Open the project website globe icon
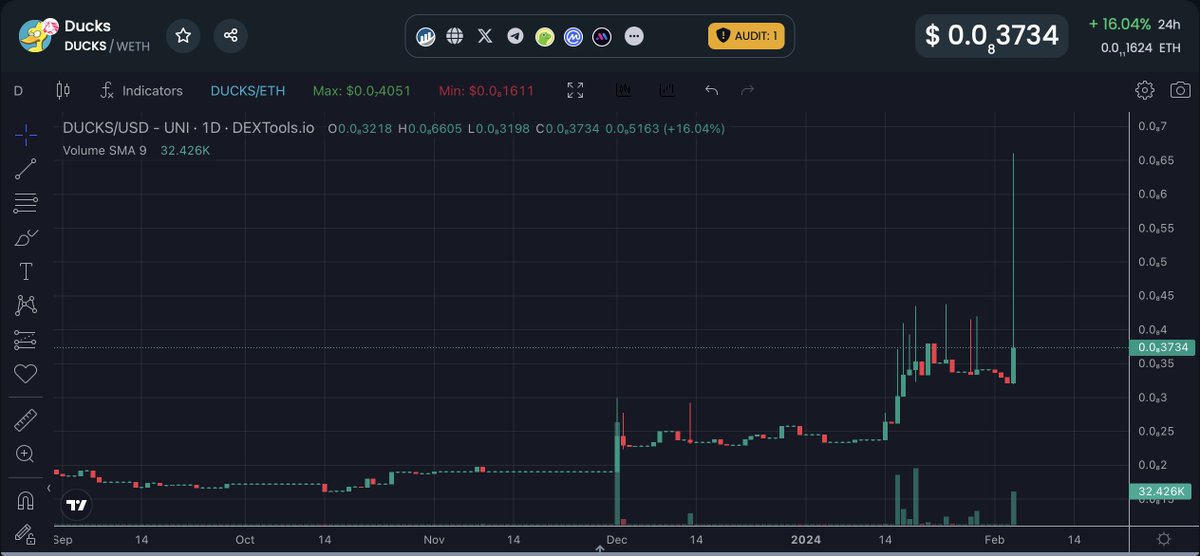Viewport: 1200px width, 556px height. click(455, 36)
